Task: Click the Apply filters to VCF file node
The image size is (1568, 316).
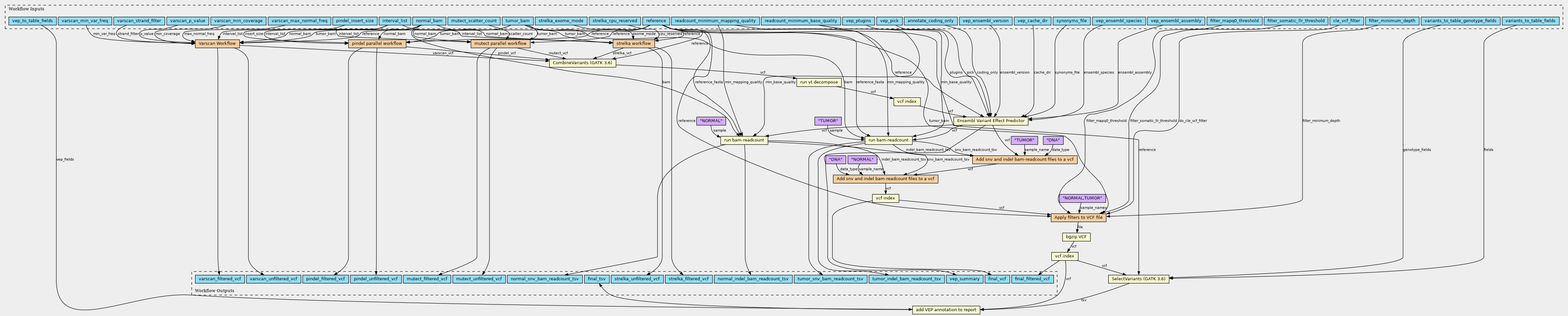Action: click(1079, 217)
